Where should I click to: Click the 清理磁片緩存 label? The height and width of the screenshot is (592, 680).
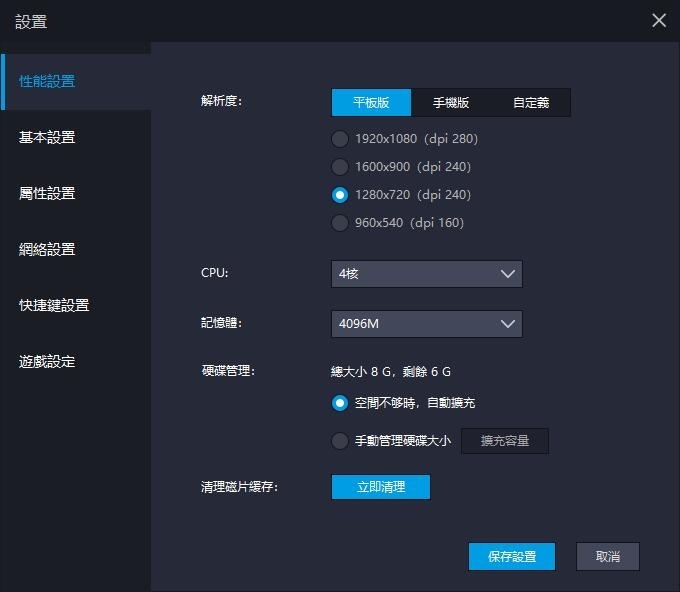[239, 487]
